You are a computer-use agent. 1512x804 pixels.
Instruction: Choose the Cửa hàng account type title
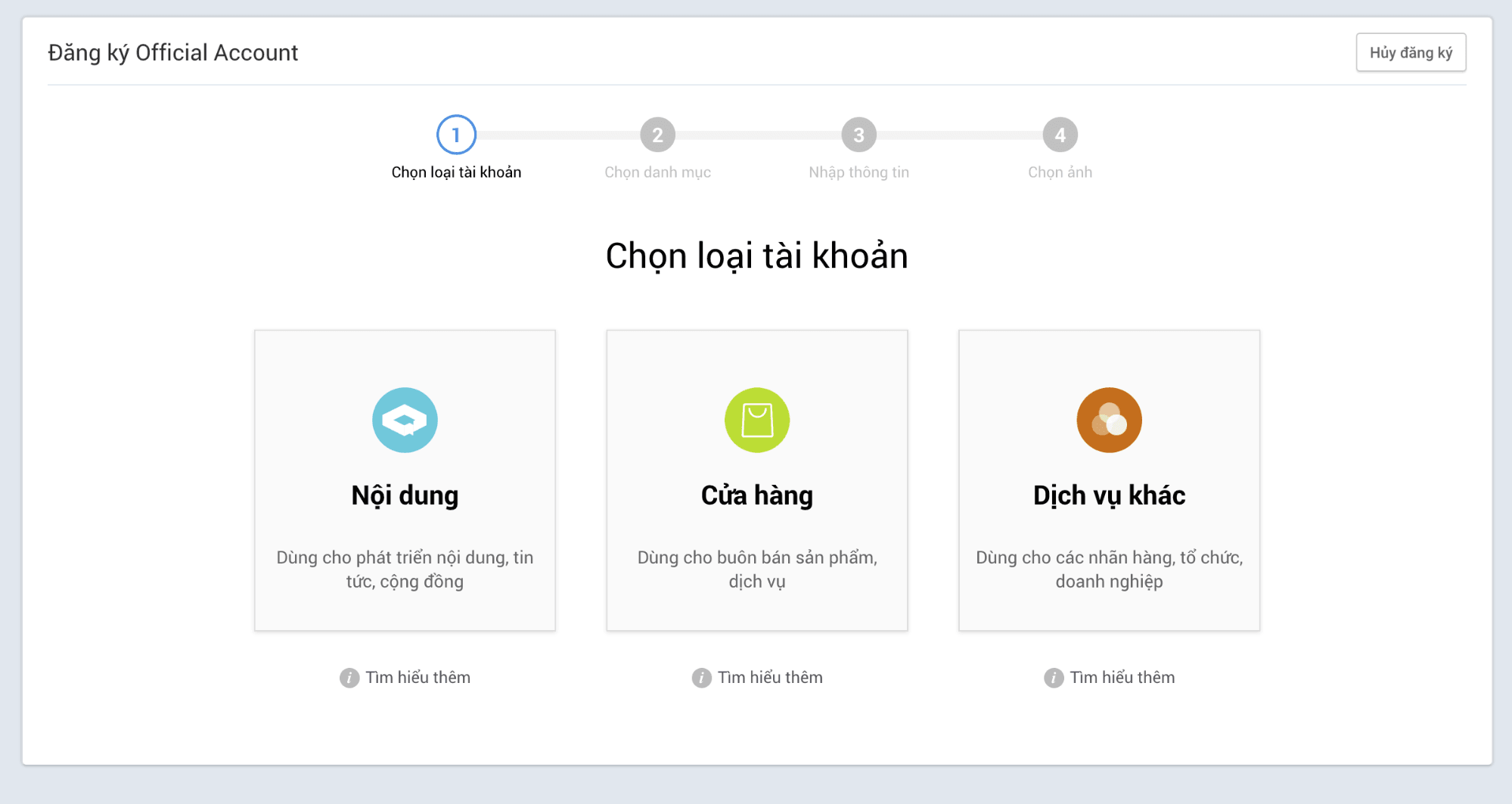[x=757, y=495]
